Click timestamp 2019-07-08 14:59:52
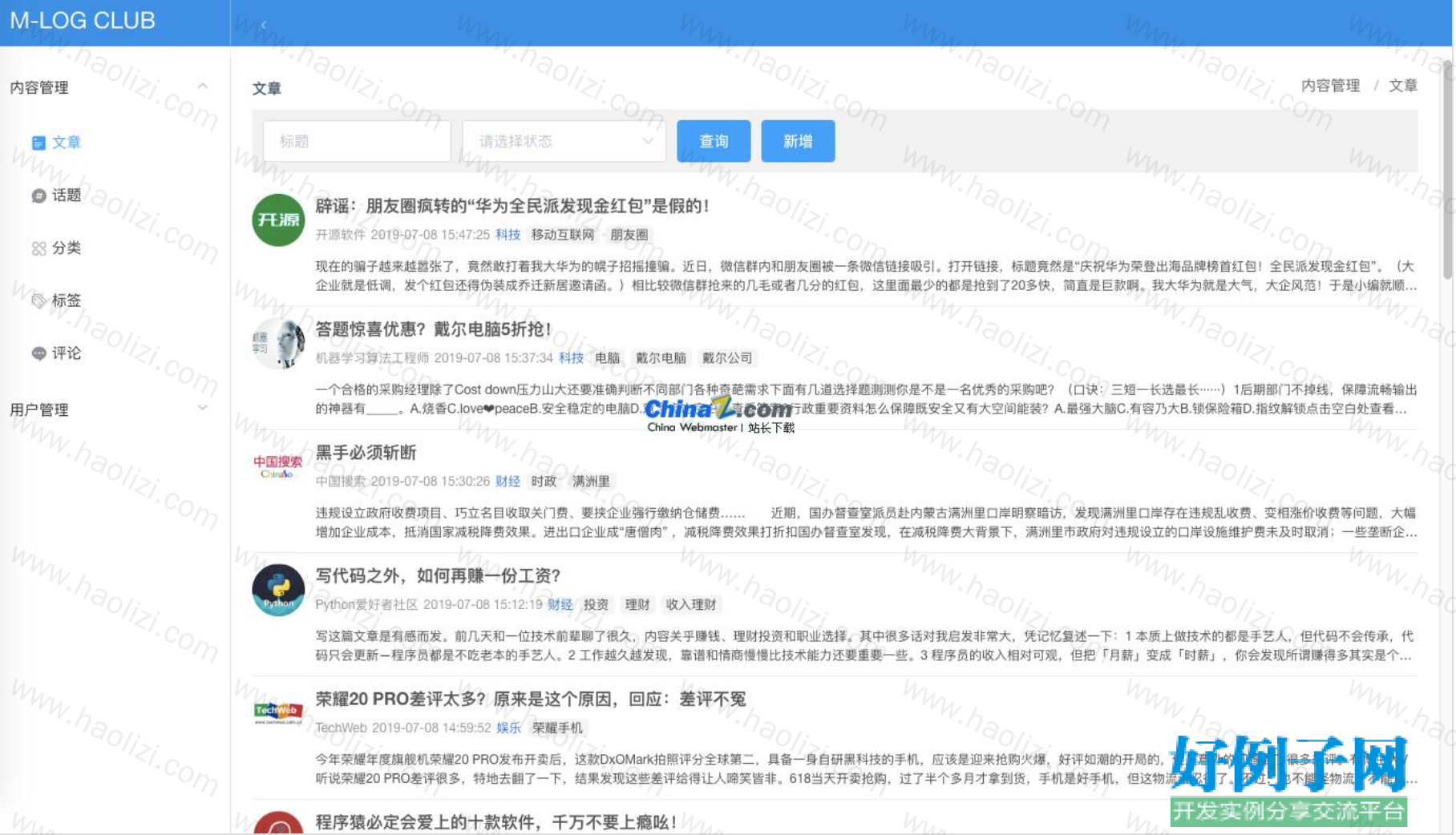Image resolution: width=1456 pixels, height=835 pixels. (x=431, y=728)
